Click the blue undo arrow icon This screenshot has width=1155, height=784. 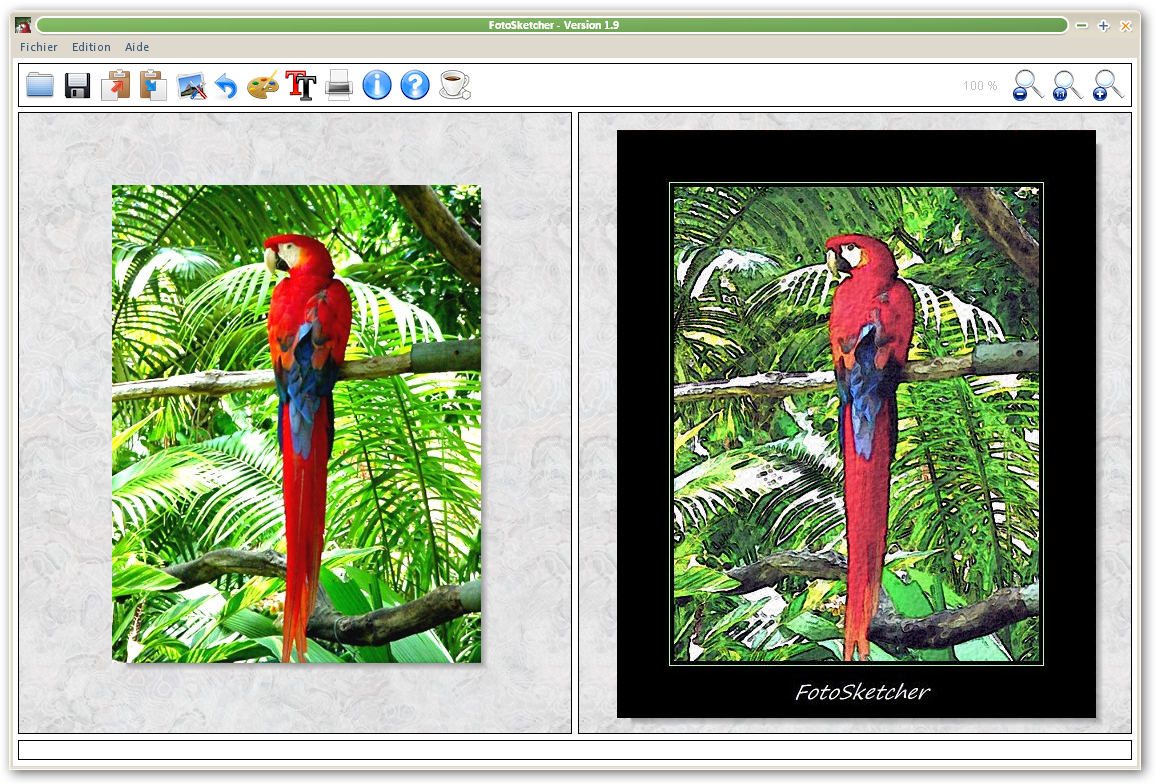(x=227, y=86)
